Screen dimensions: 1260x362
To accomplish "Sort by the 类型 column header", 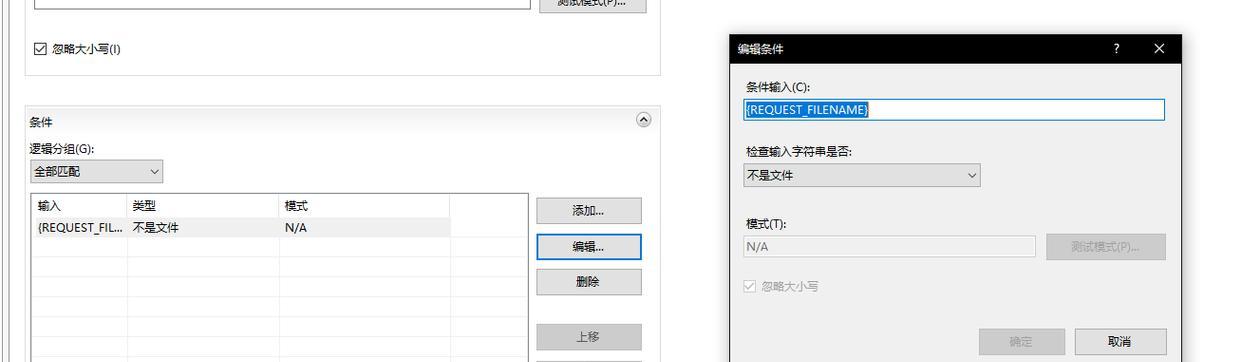I will coord(203,206).
